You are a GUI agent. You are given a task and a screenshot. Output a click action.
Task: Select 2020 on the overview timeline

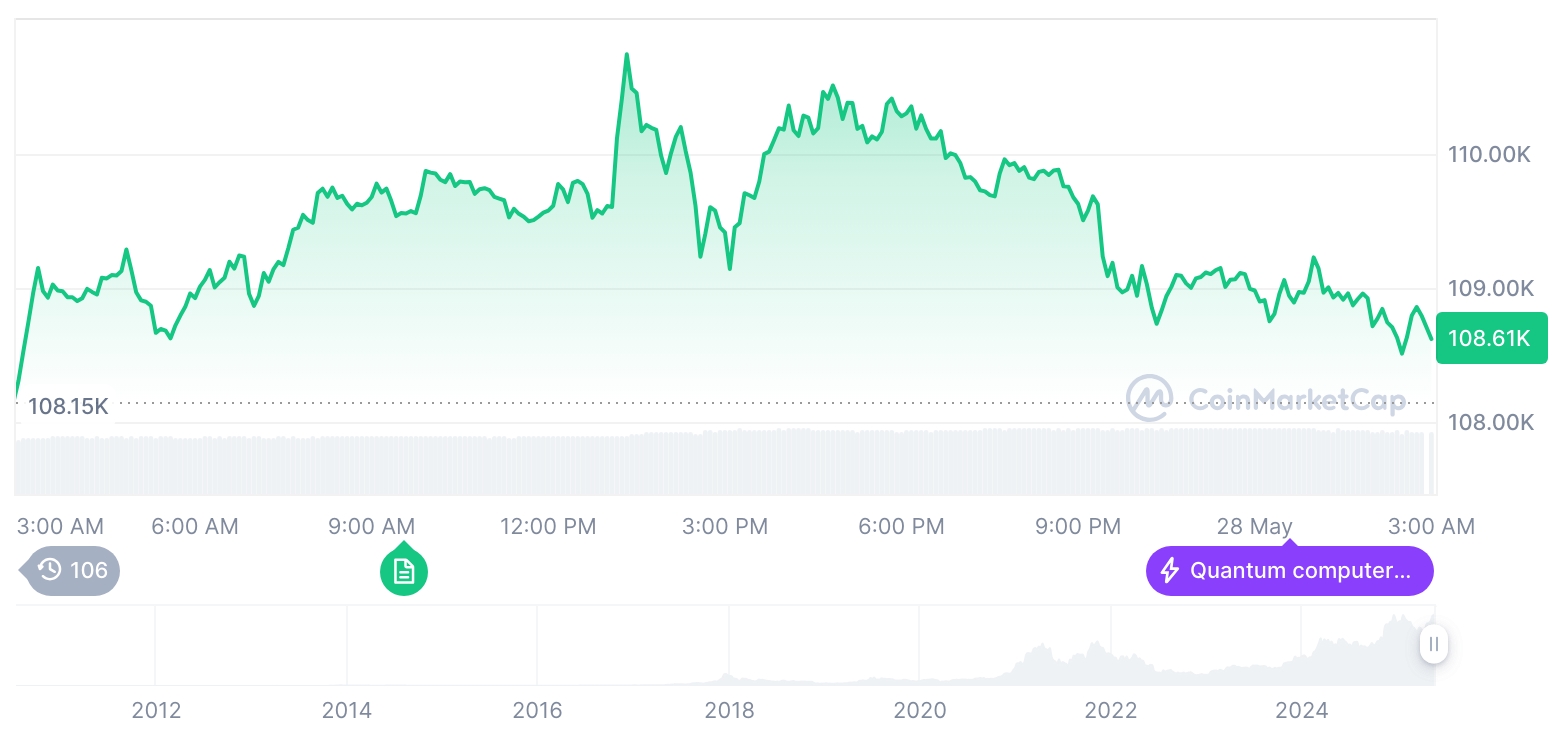pos(920,711)
